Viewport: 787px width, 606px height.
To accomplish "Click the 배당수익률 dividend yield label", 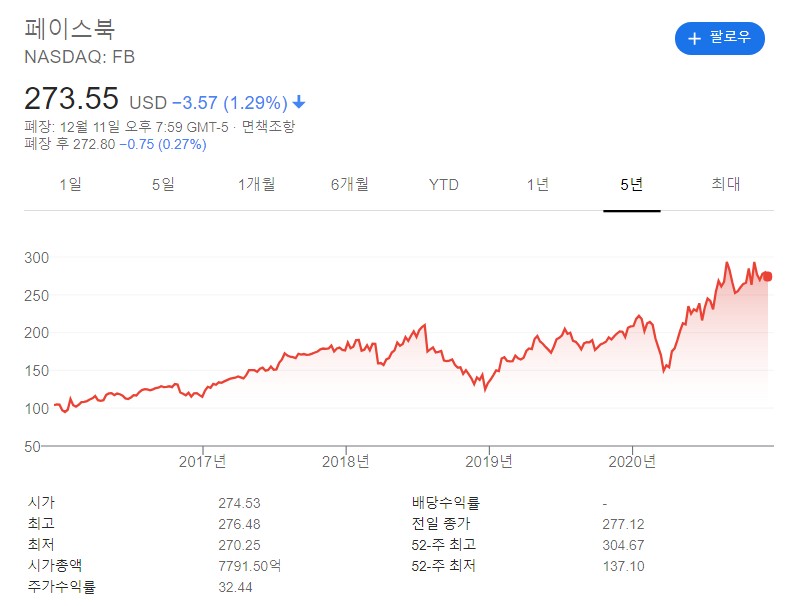I will [446, 502].
